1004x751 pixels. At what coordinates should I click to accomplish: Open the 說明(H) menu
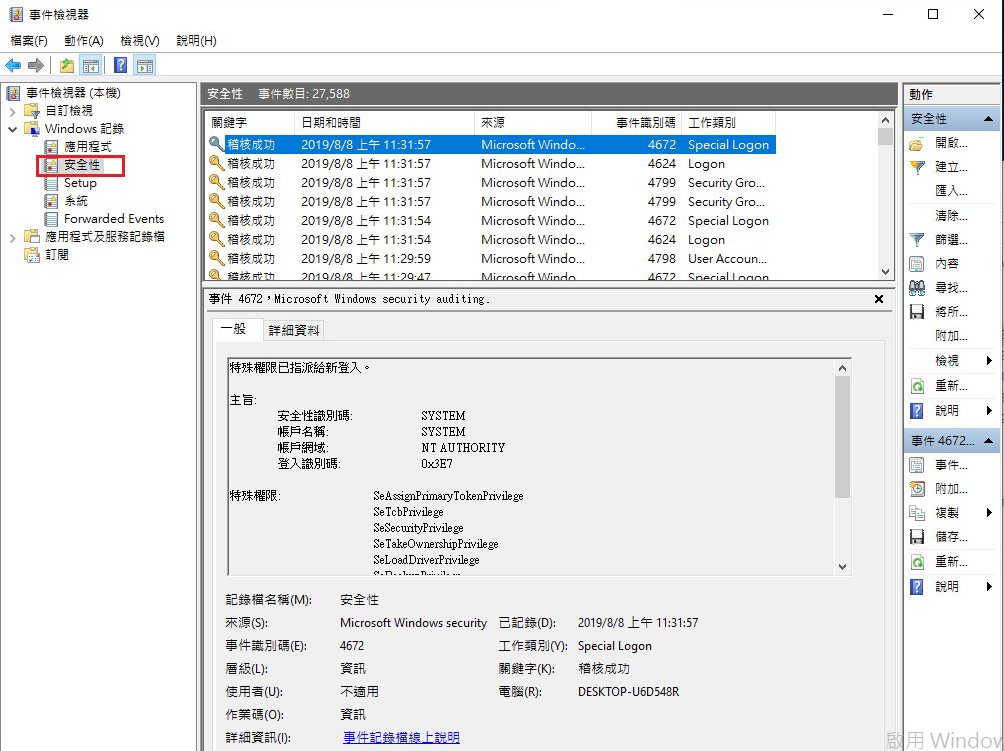coord(196,41)
